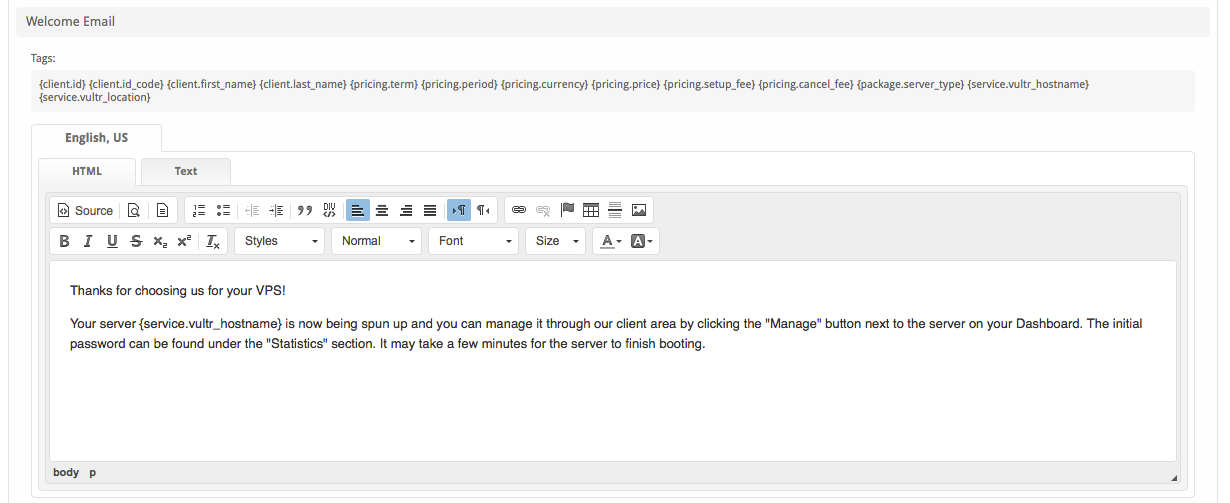This screenshot has width=1230, height=503.
Task: Open the editor Preview icon
Action: pos(133,210)
